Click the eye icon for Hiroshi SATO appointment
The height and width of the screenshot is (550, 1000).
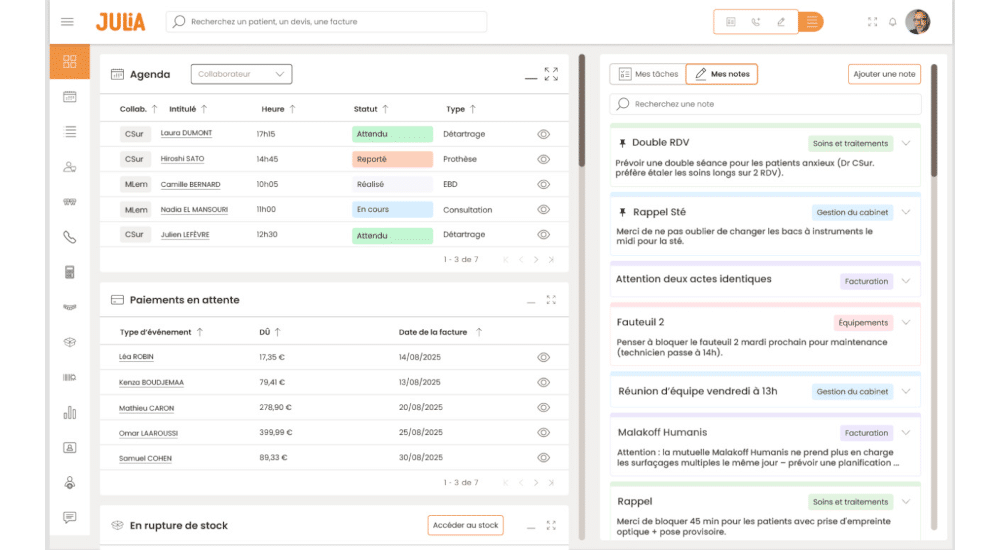[544, 159]
